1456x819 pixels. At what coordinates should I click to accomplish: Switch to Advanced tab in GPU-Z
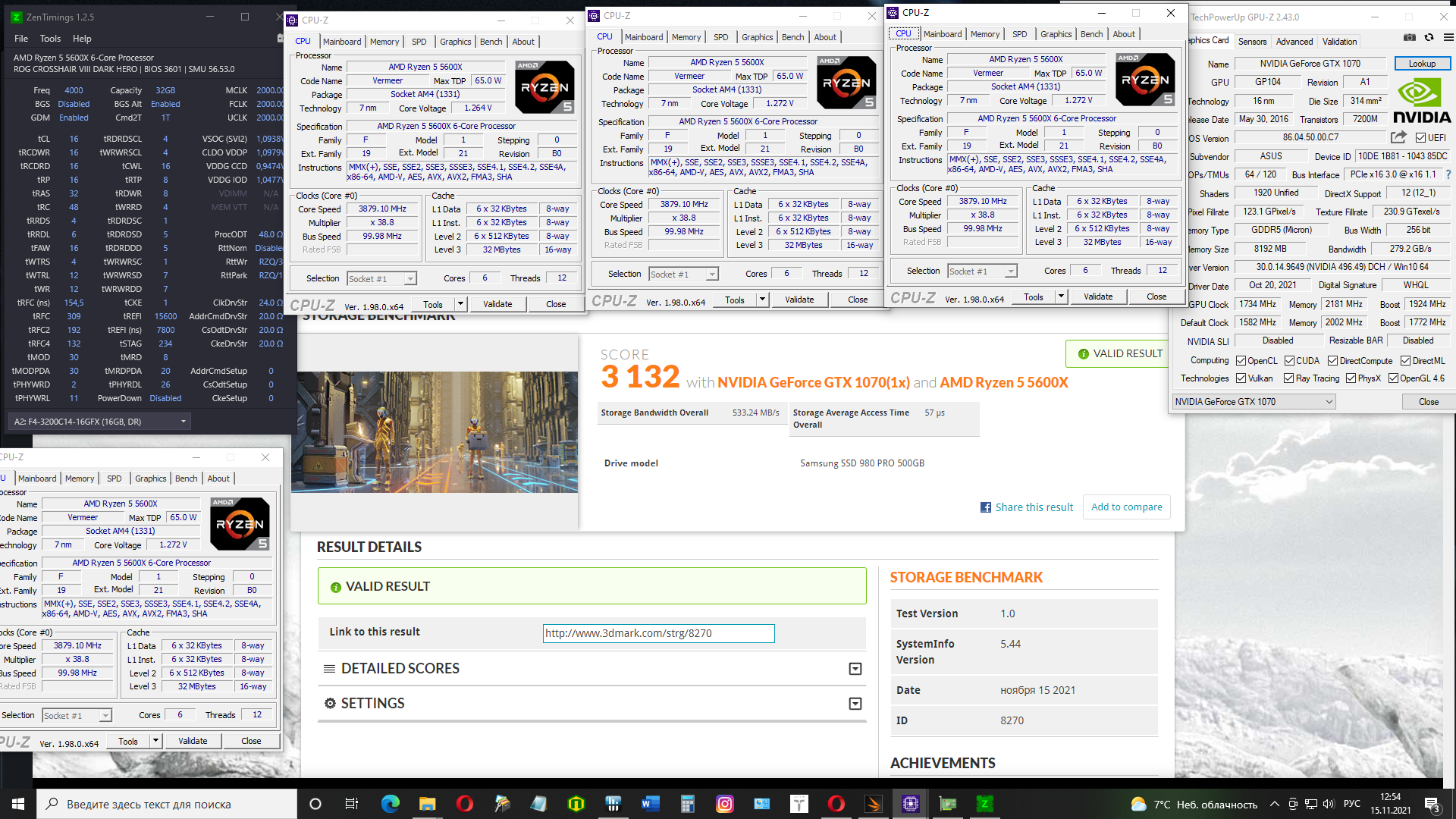pyautogui.click(x=1294, y=42)
